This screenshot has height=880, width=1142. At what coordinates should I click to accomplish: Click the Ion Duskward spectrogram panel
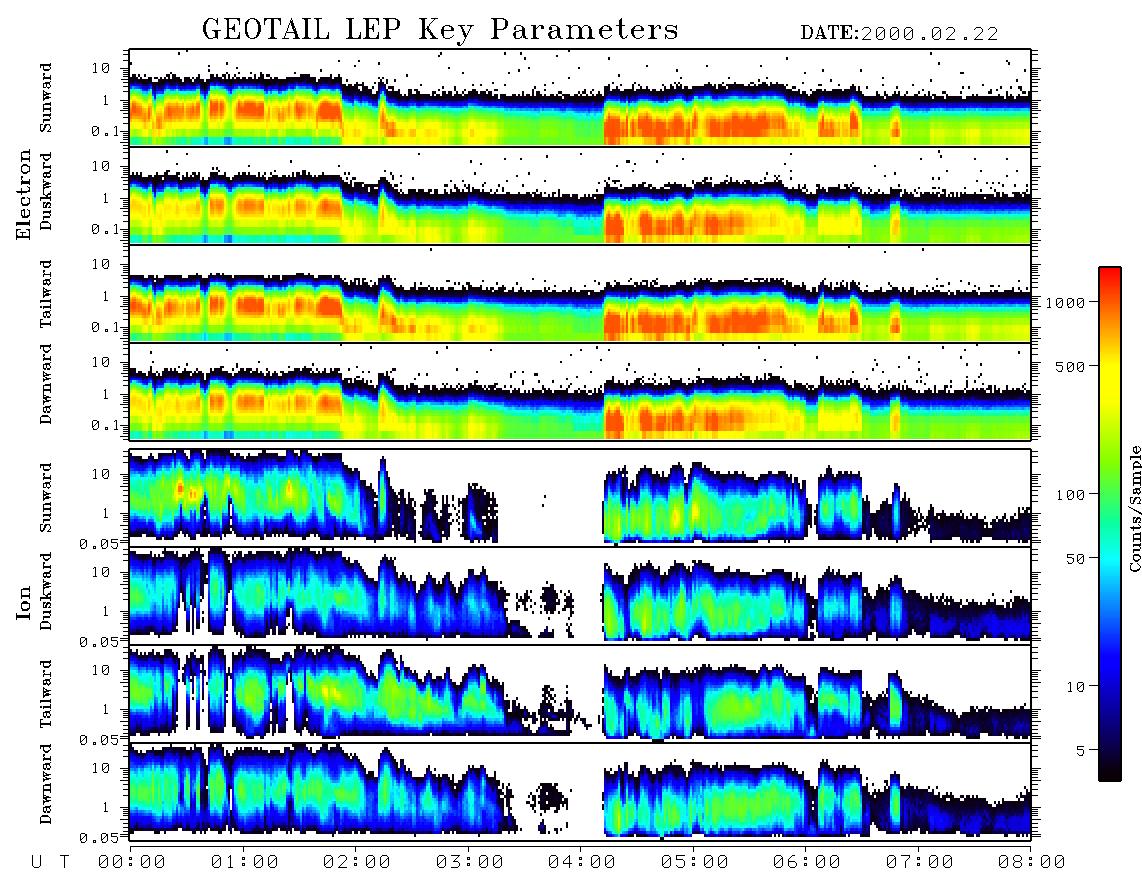pyautogui.click(x=580, y=595)
